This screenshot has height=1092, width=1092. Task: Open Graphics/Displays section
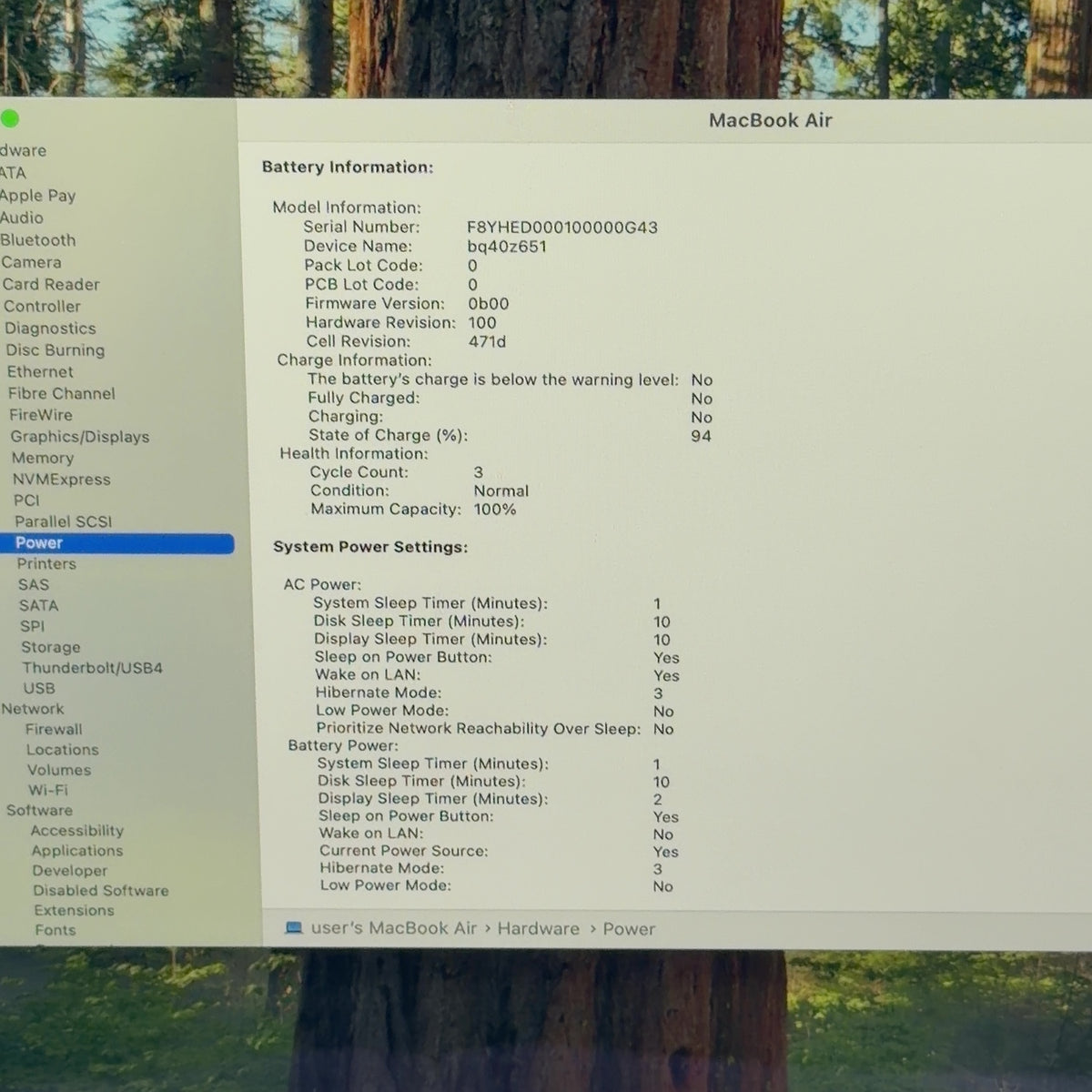[80, 437]
